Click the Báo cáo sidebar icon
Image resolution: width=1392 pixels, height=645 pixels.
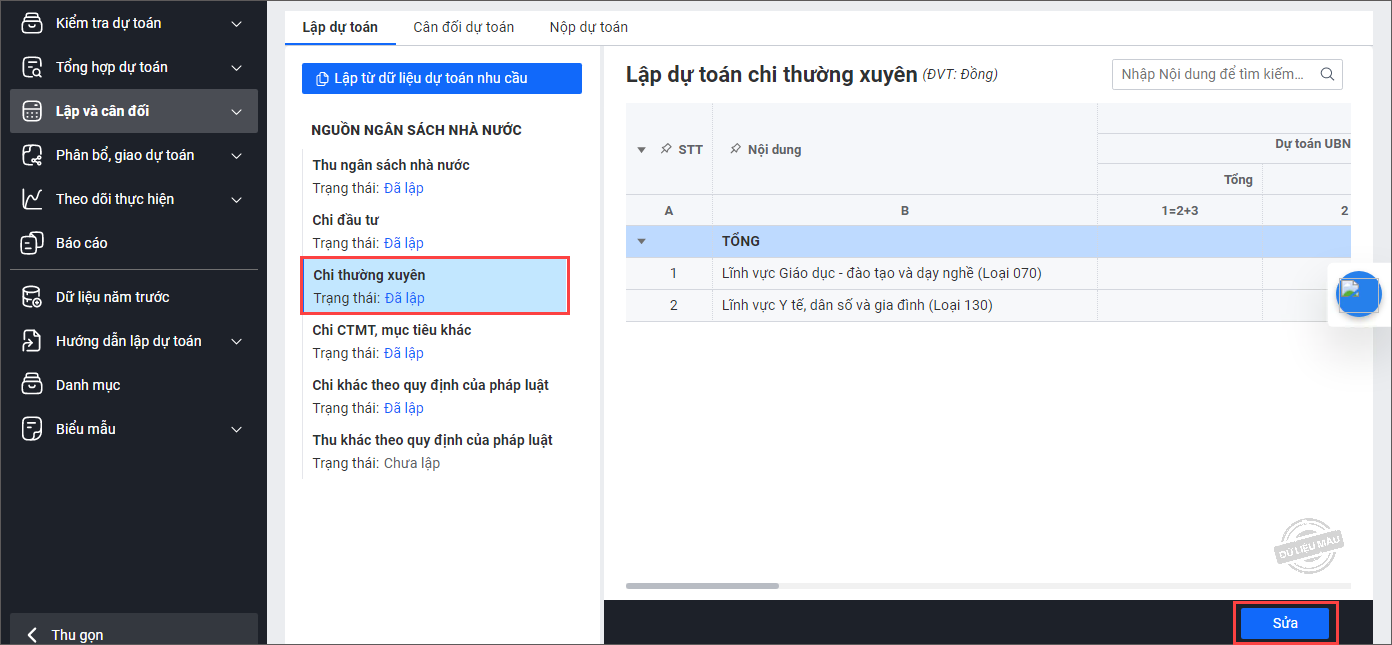(33, 243)
